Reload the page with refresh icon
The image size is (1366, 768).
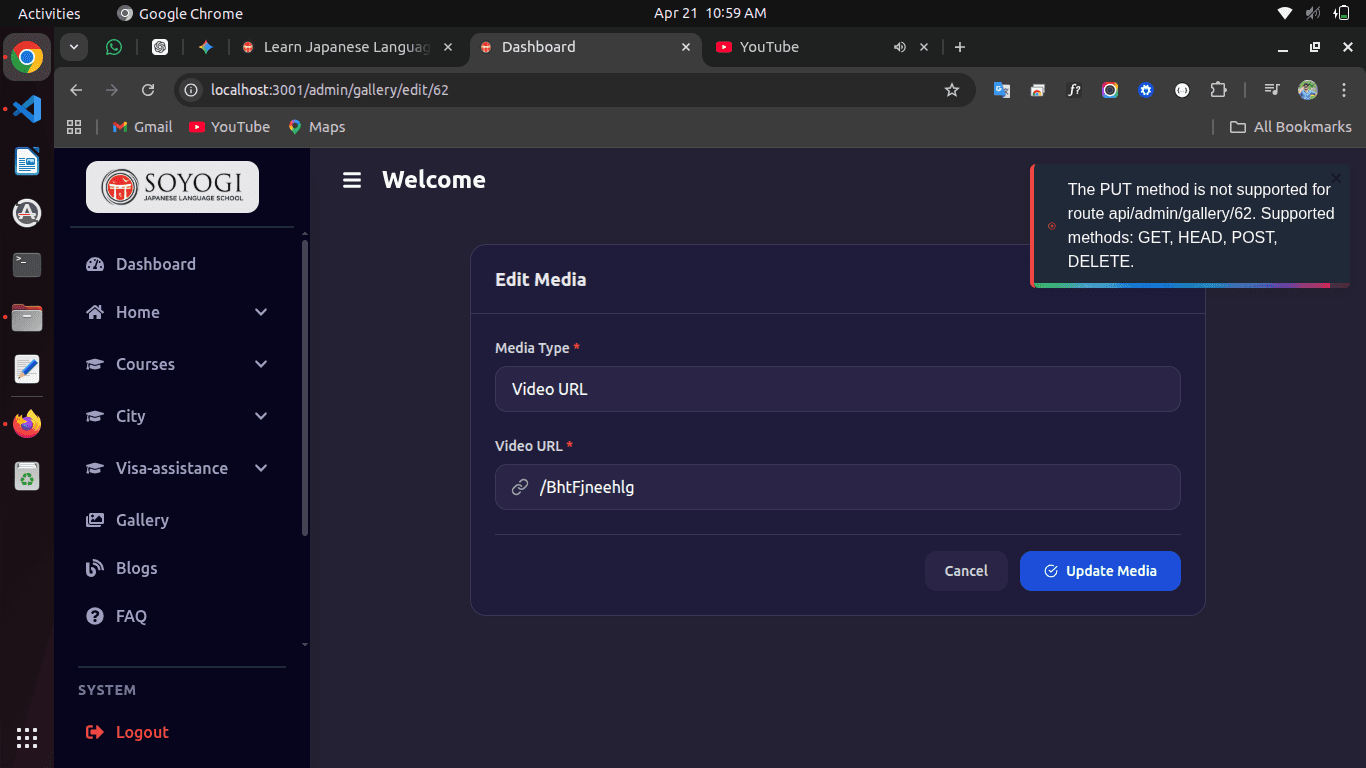pos(148,90)
